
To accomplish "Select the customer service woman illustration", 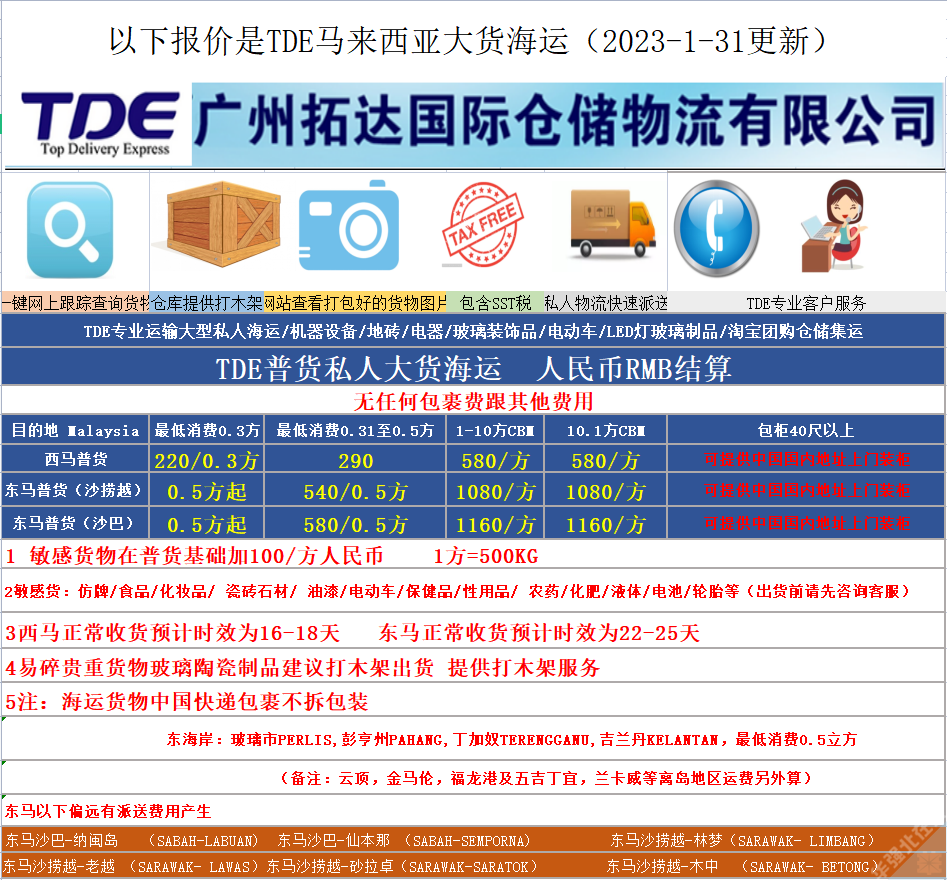I will tap(833, 225).
